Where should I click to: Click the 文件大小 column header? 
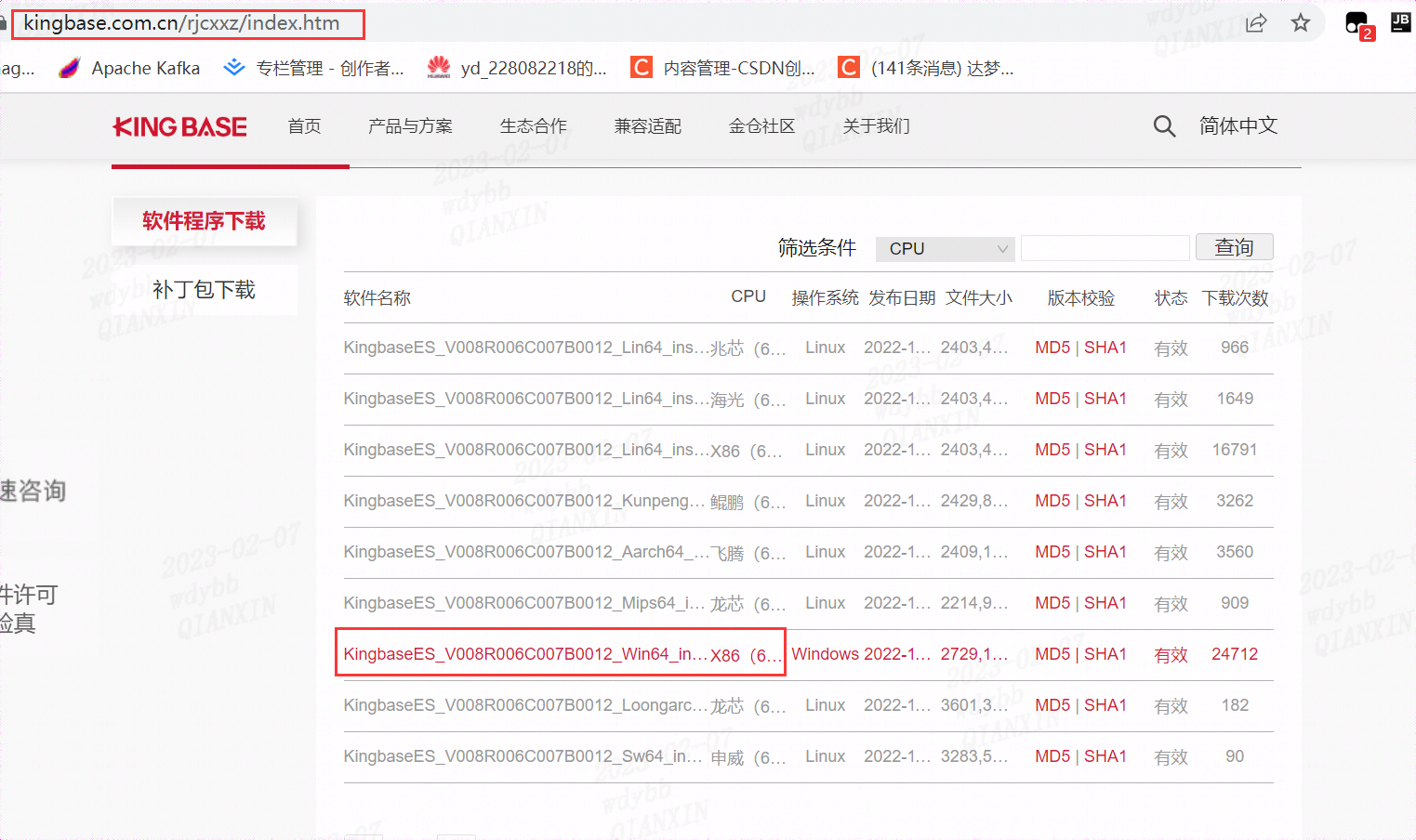(979, 298)
